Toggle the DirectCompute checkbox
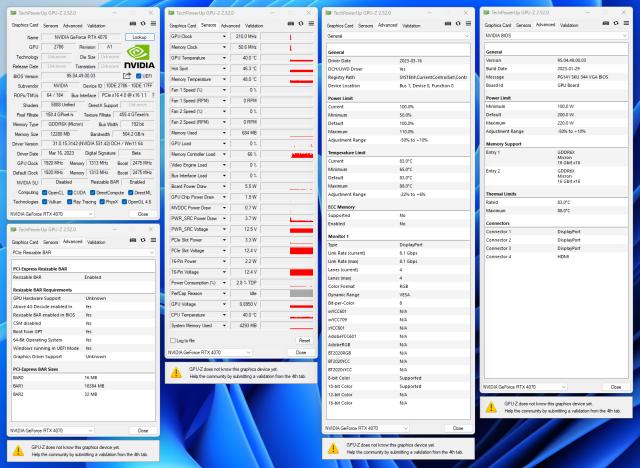The height and width of the screenshot is (468, 640). [93, 192]
